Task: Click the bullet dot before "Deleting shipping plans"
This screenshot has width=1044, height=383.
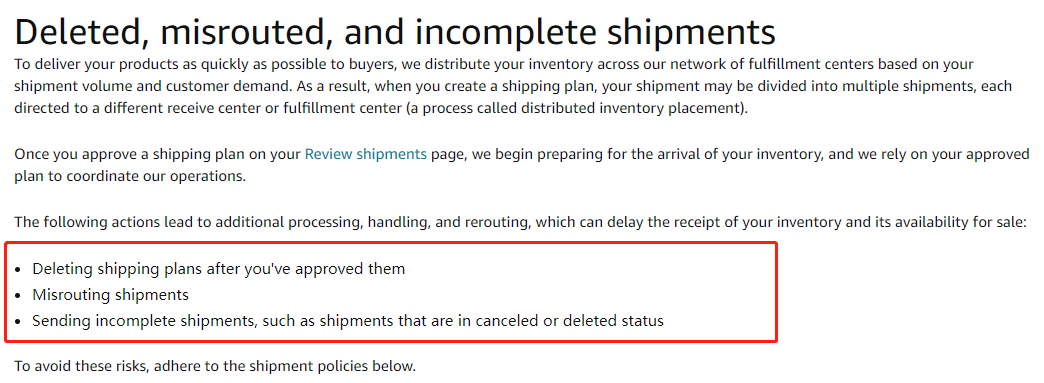Action: [18, 270]
